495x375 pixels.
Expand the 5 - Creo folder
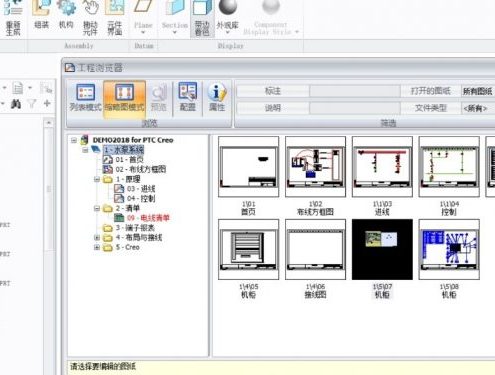pyautogui.click(x=97, y=247)
